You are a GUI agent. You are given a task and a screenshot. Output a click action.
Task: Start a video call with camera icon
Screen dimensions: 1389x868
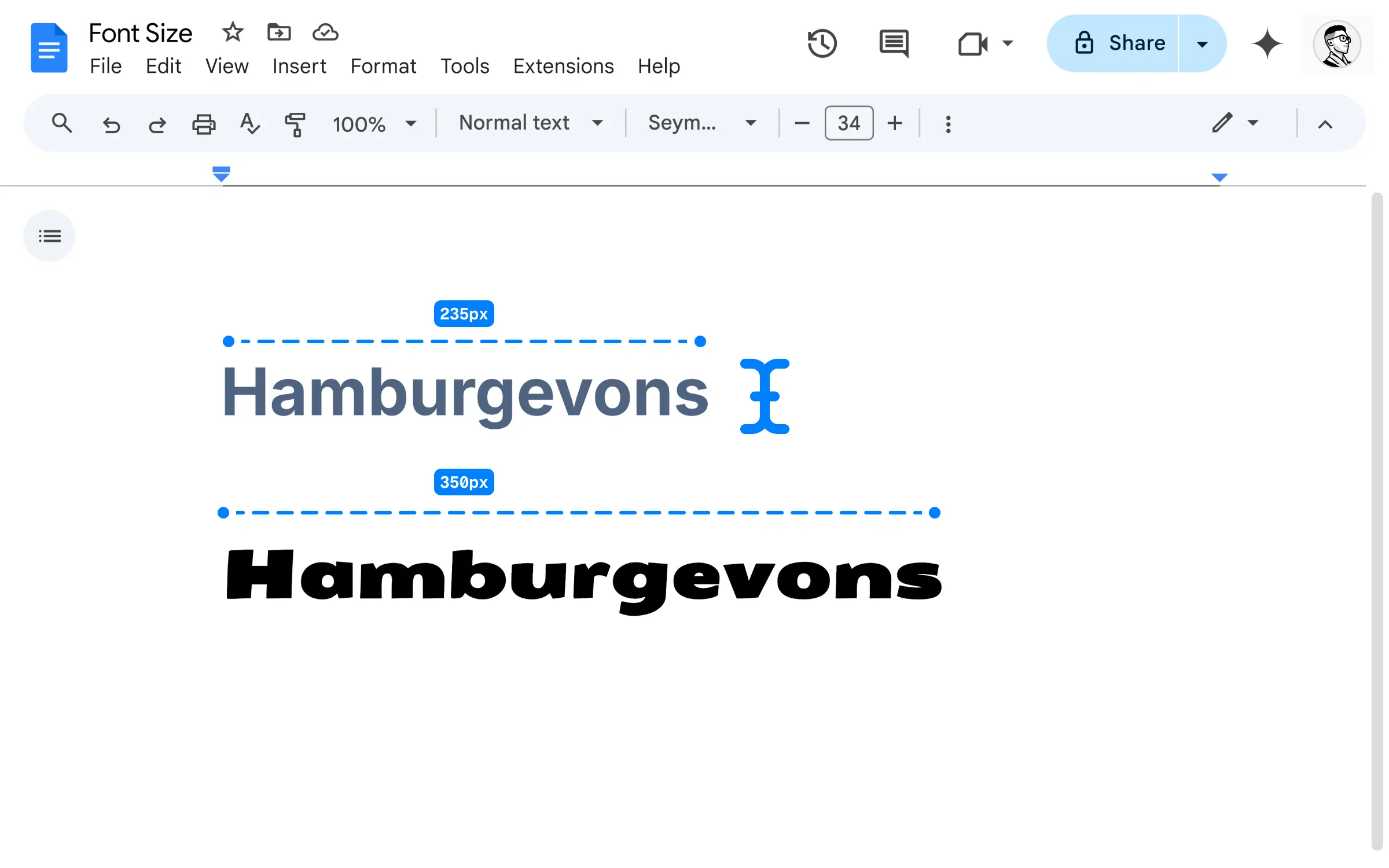tap(973, 44)
